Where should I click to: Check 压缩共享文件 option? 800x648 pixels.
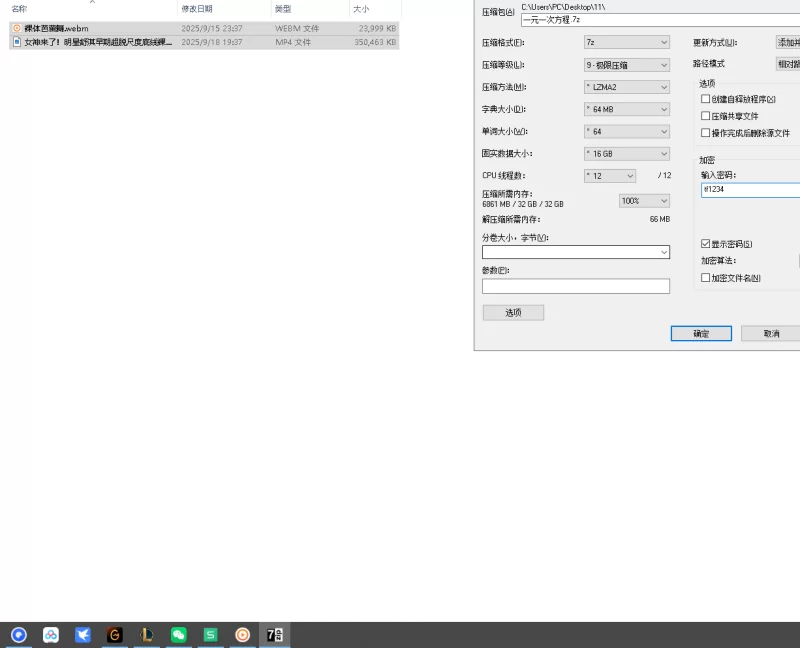705,115
